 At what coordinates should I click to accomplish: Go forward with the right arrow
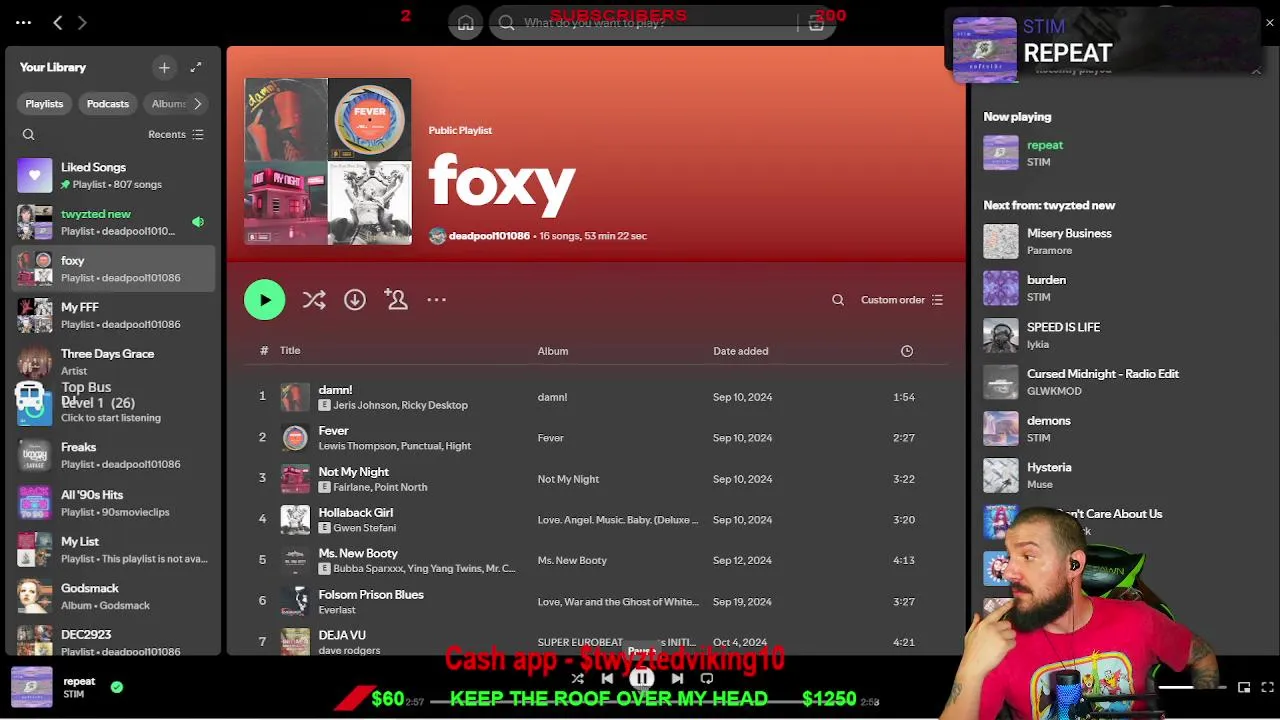[x=82, y=22]
